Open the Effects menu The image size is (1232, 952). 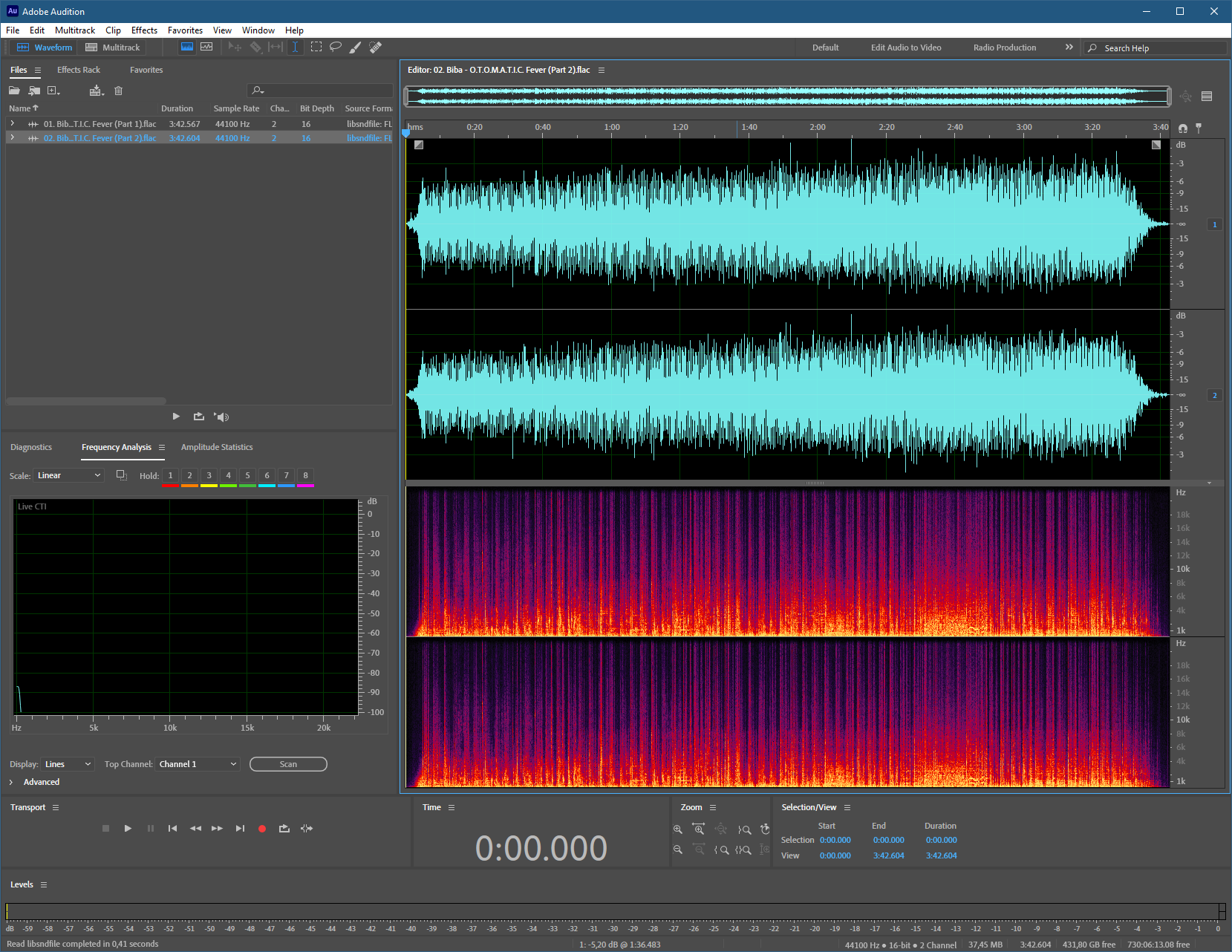coord(144,30)
